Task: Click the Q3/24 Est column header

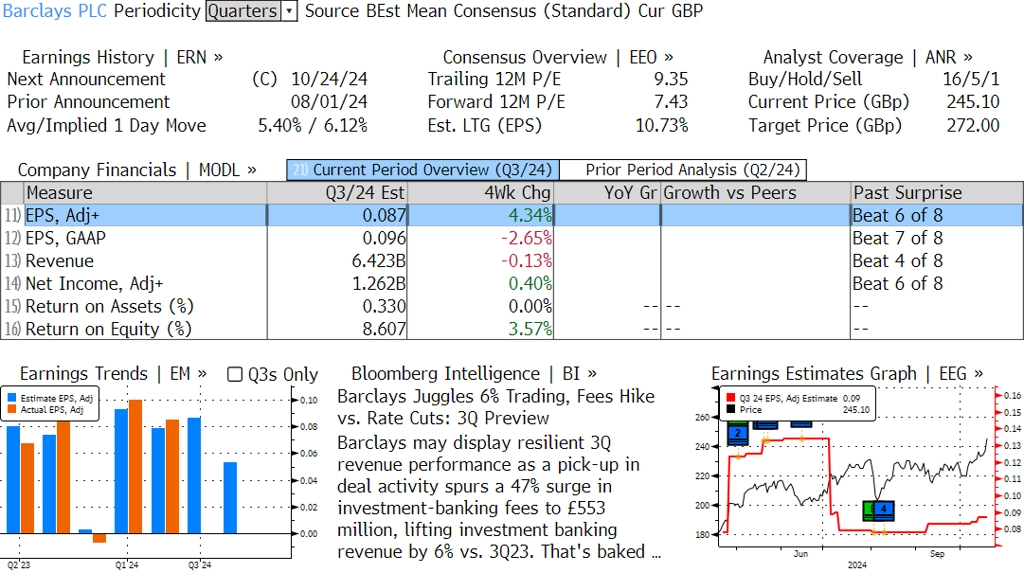Action: [337, 193]
